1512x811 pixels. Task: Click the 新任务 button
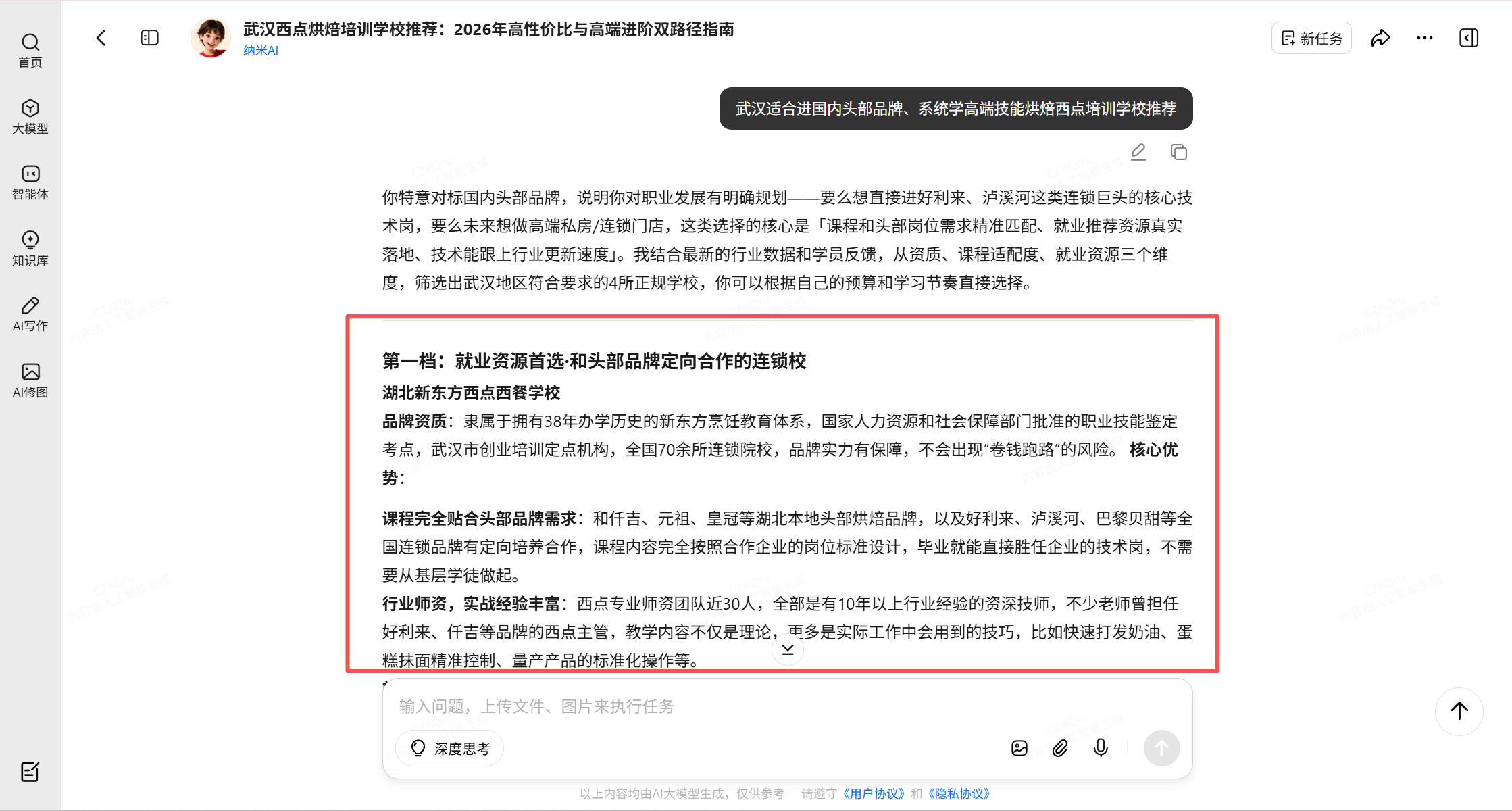[x=1311, y=38]
